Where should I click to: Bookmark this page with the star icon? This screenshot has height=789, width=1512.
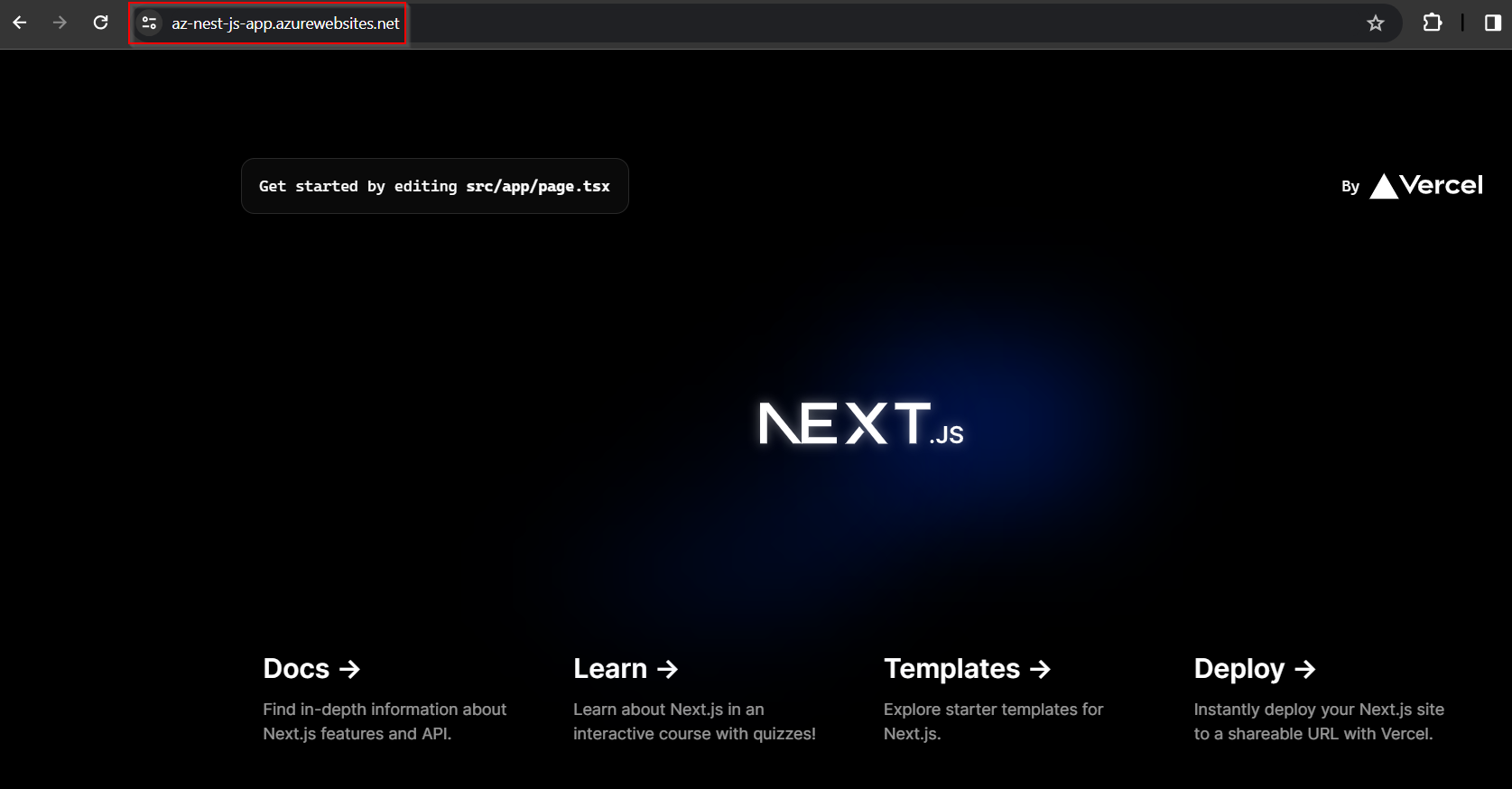pyautogui.click(x=1375, y=23)
